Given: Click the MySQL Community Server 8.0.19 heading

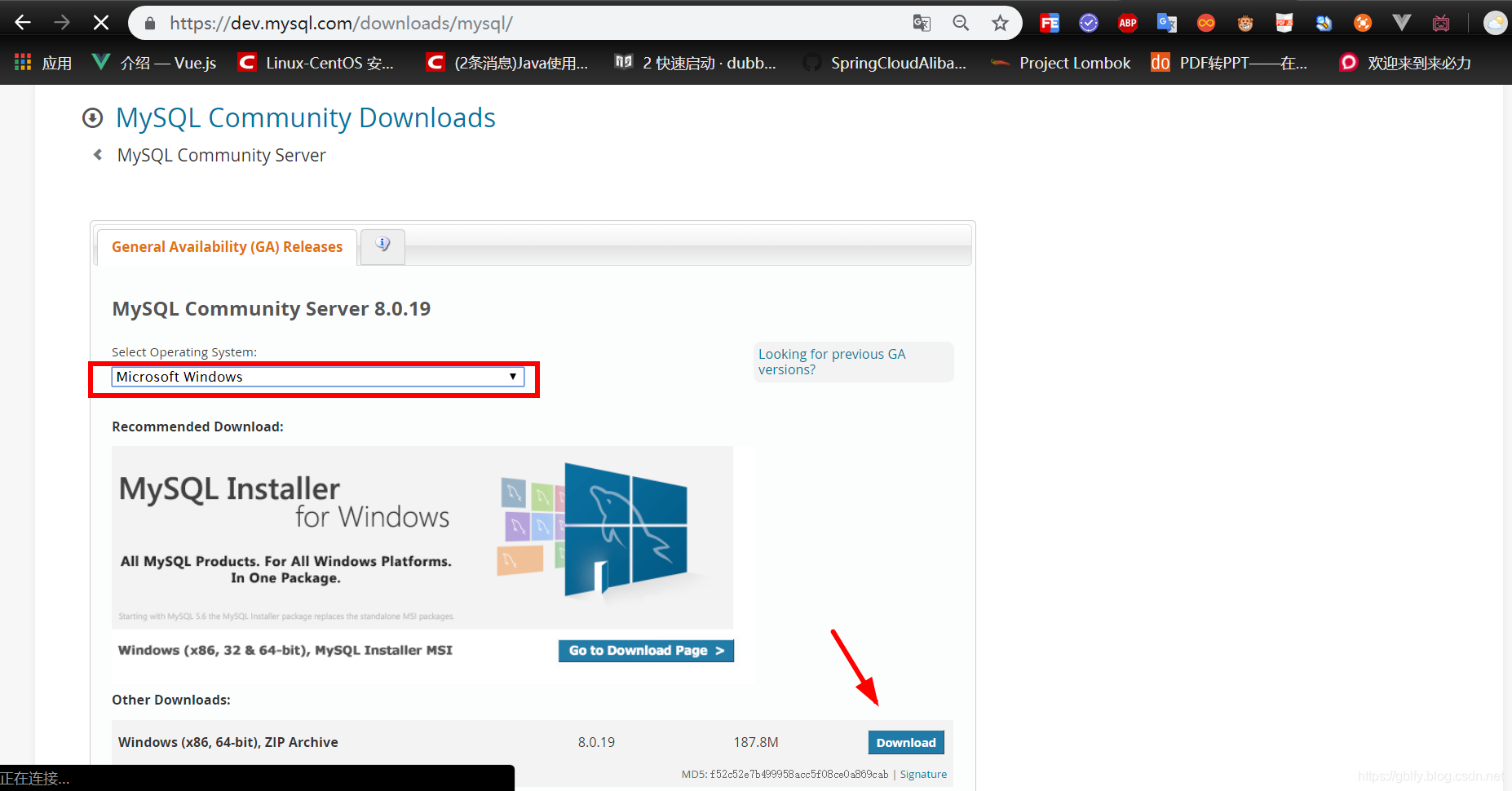Looking at the screenshot, I should pos(272,309).
